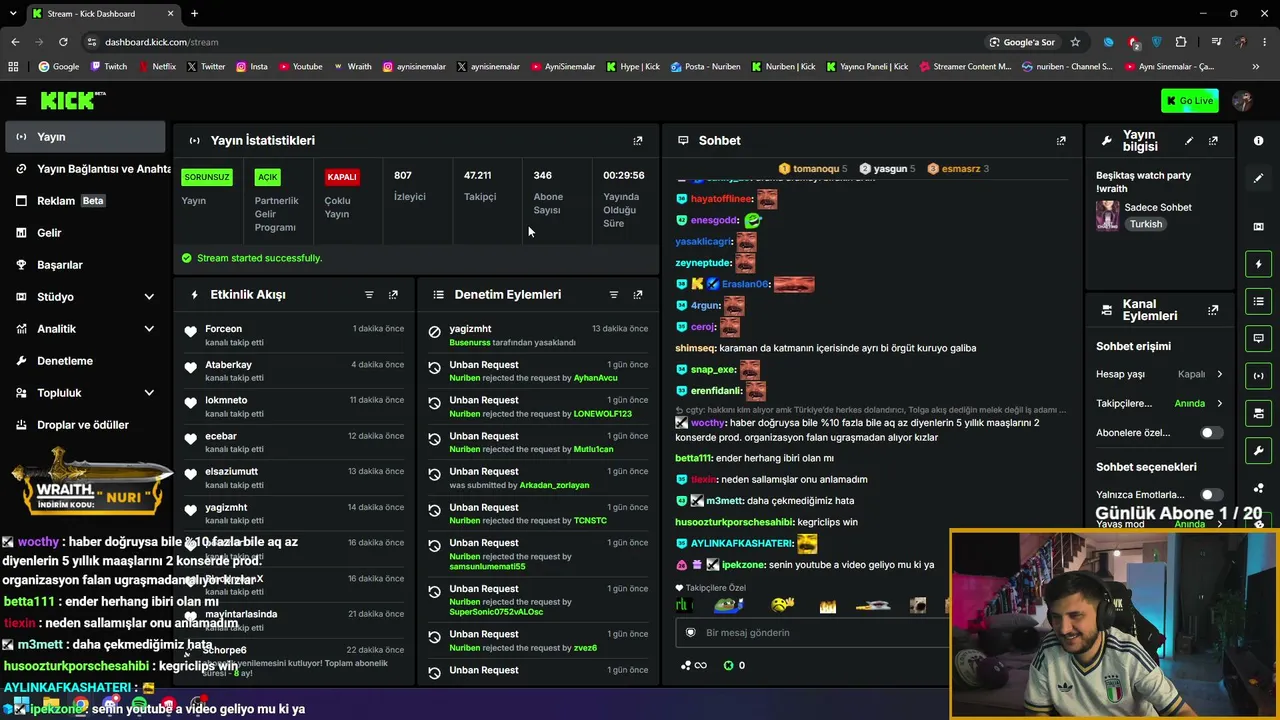Image resolution: width=1280 pixels, height=720 pixels.
Task: Open the hamburger sidebar menu
Action: [21, 100]
